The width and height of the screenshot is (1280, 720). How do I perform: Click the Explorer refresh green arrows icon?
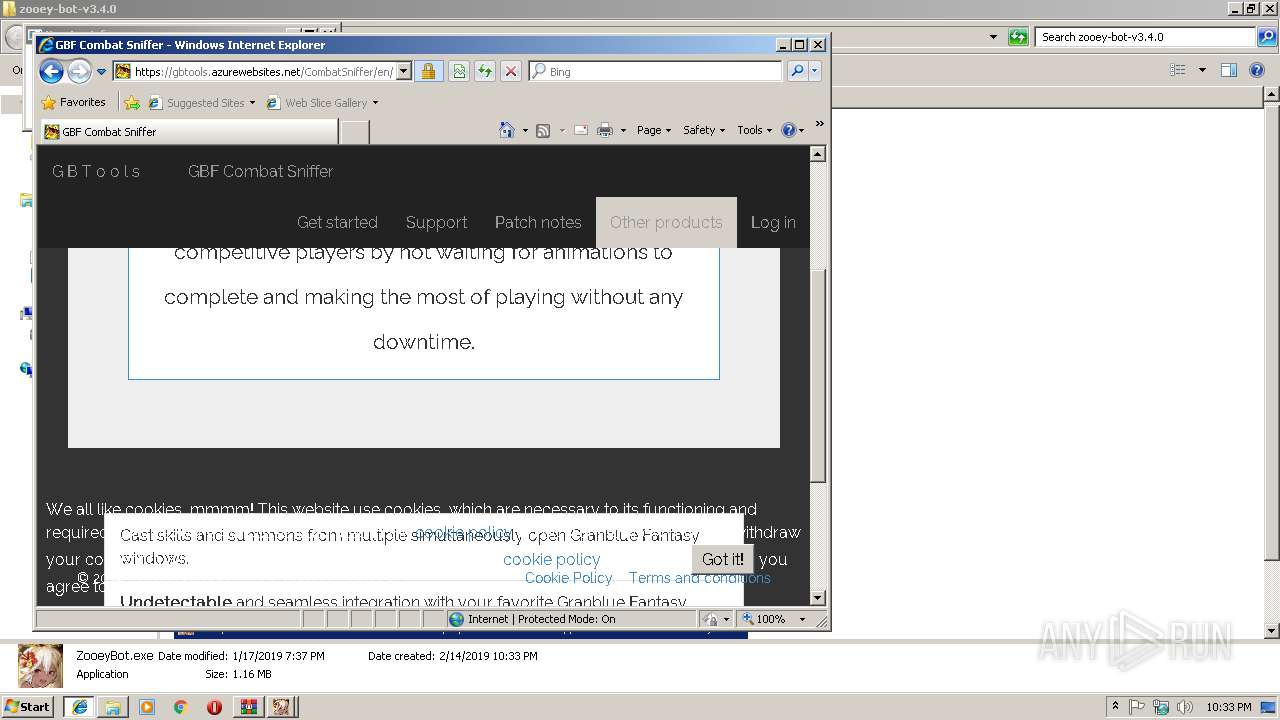pos(1018,37)
